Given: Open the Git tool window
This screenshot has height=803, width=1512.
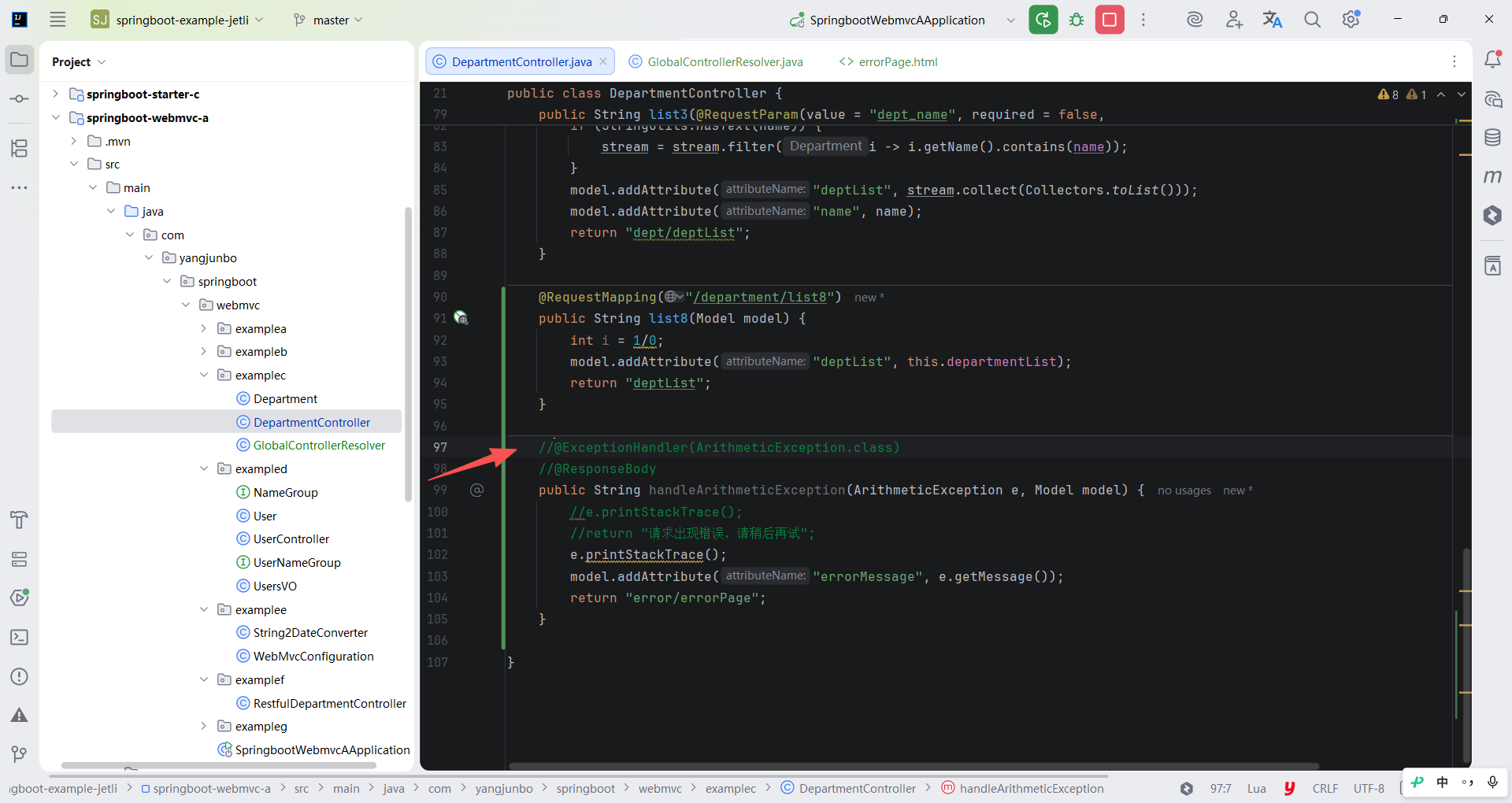Looking at the screenshot, I should [x=20, y=754].
